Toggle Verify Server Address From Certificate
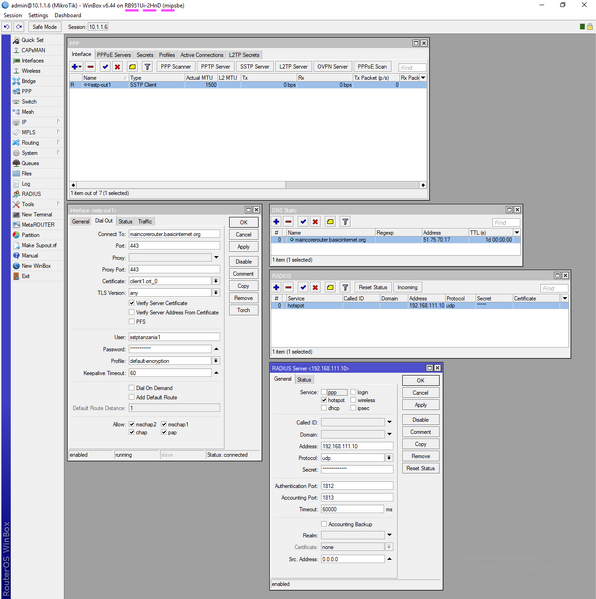Screen dimensions: 596x599 click(132, 312)
